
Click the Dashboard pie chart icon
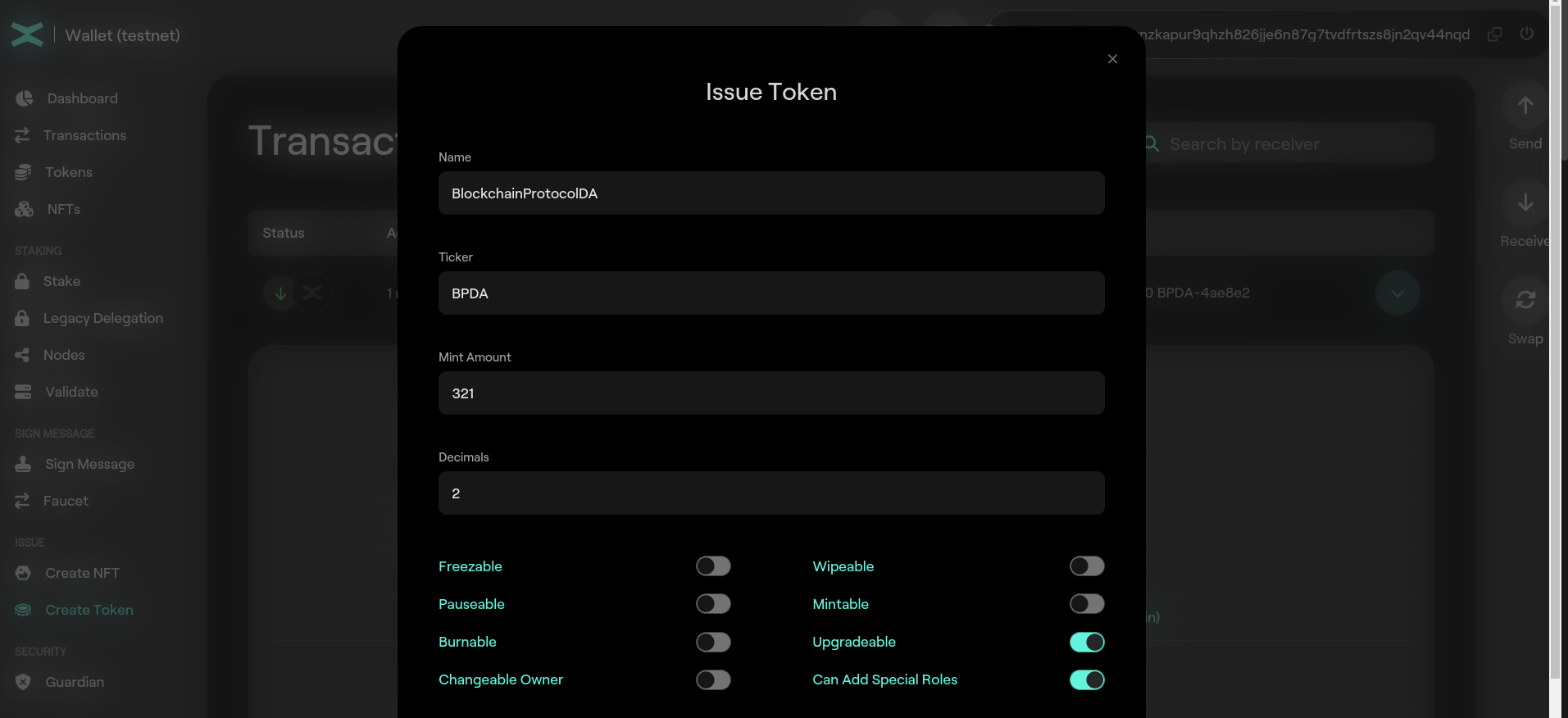[x=25, y=98]
